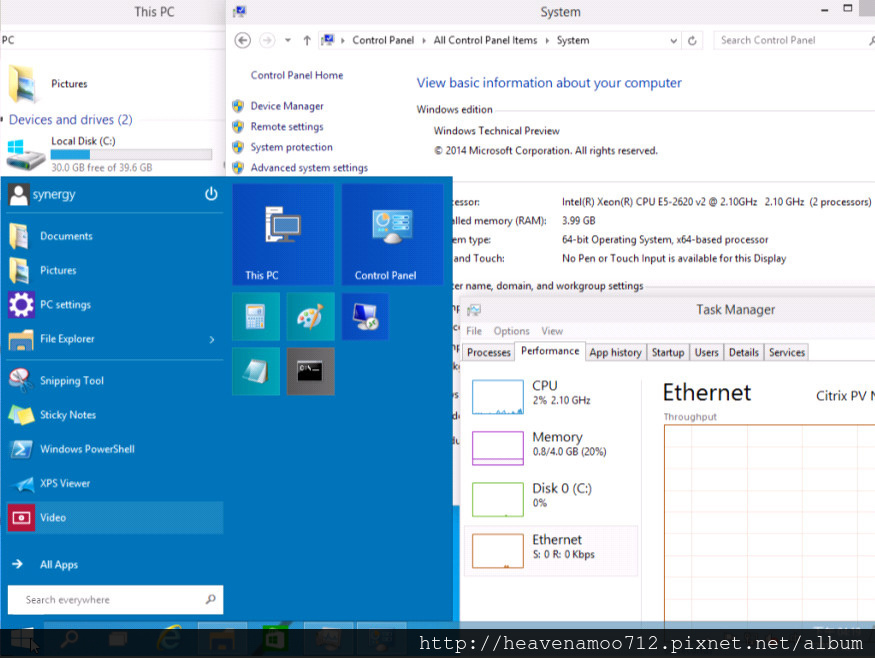Expand the chevron after All Control Panel Items

(x=547, y=40)
